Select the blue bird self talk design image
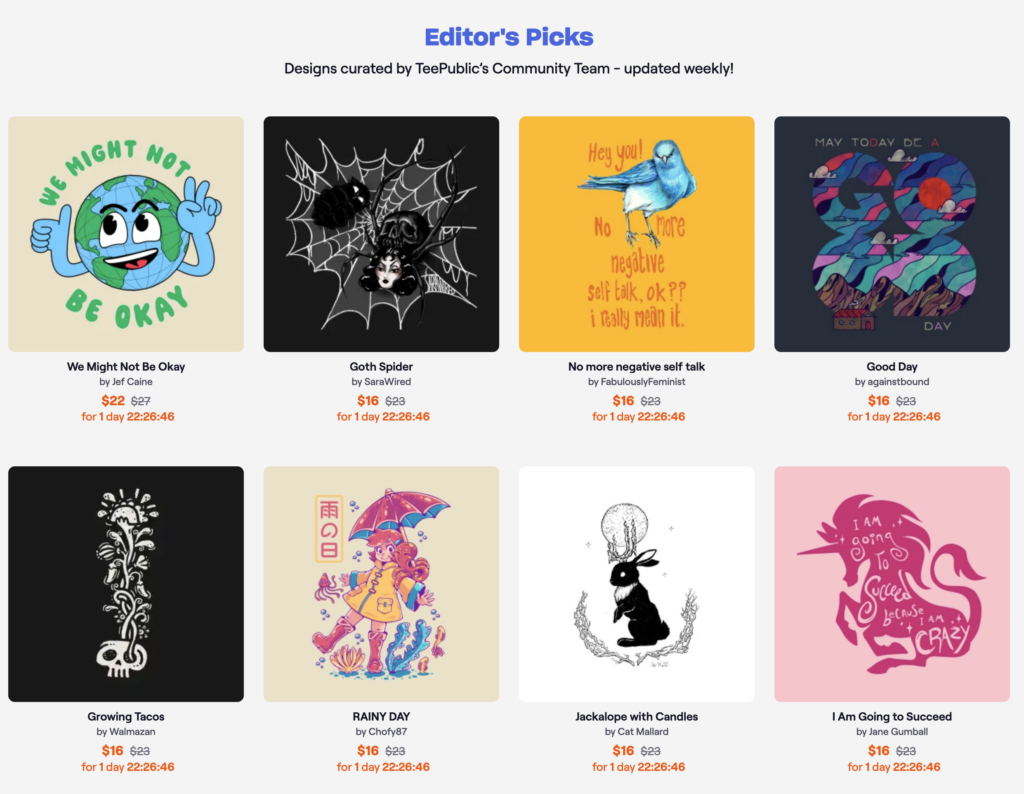This screenshot has width=1024, height=794. pyautogui.click(x=637, y=234)
